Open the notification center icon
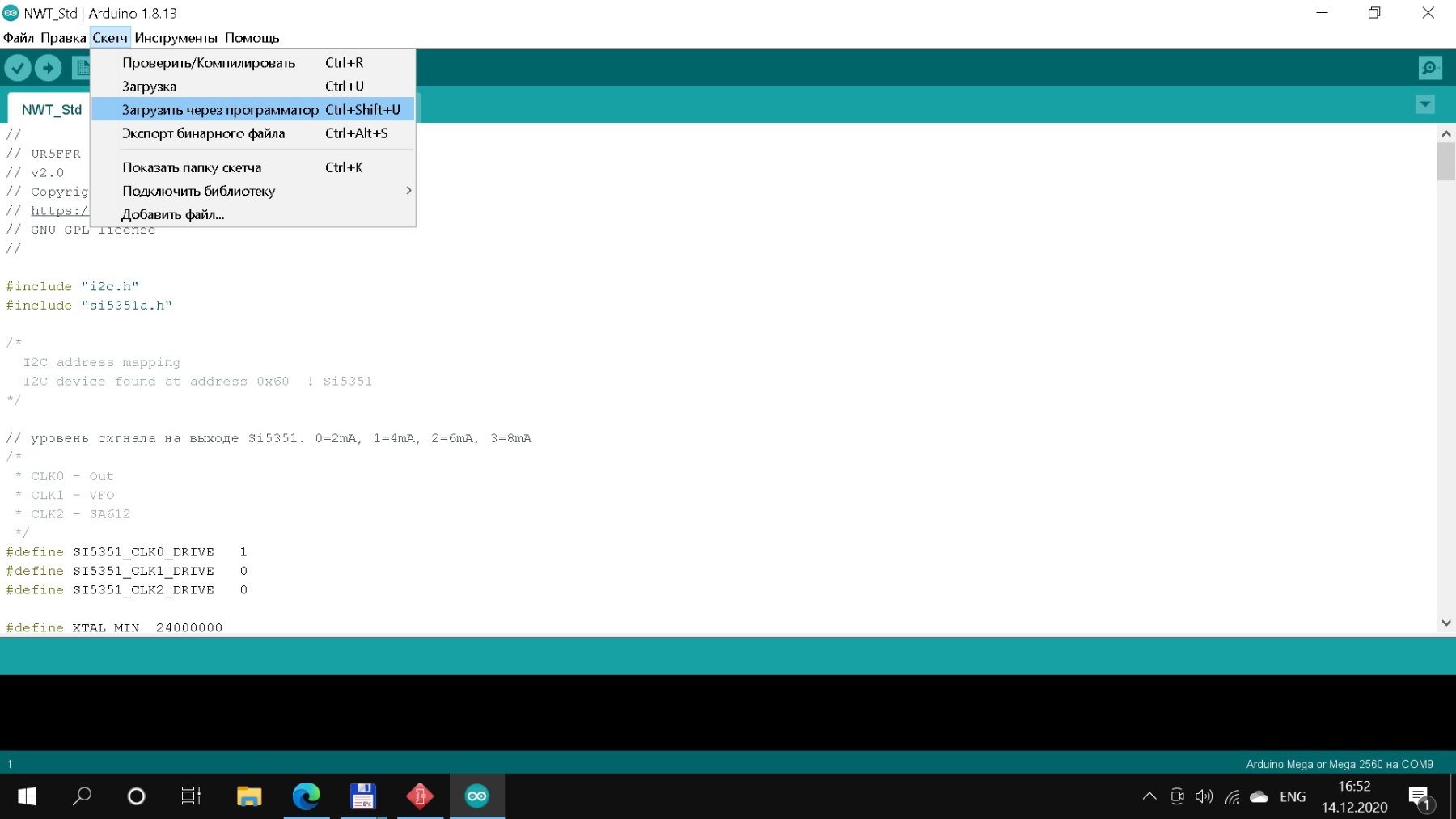This screenshot has height=819, width=1456. coord(1421,798)
